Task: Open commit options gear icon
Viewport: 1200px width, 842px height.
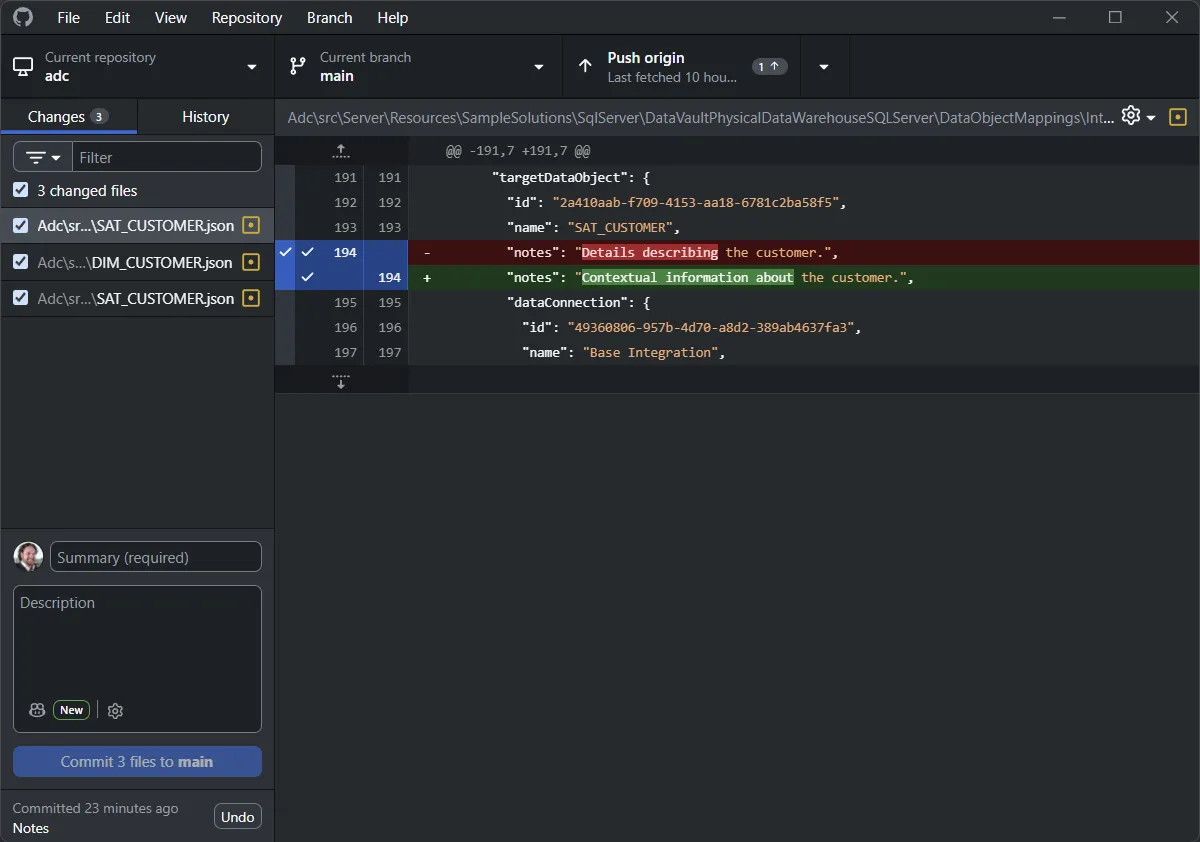Action: tap(115, 710)
